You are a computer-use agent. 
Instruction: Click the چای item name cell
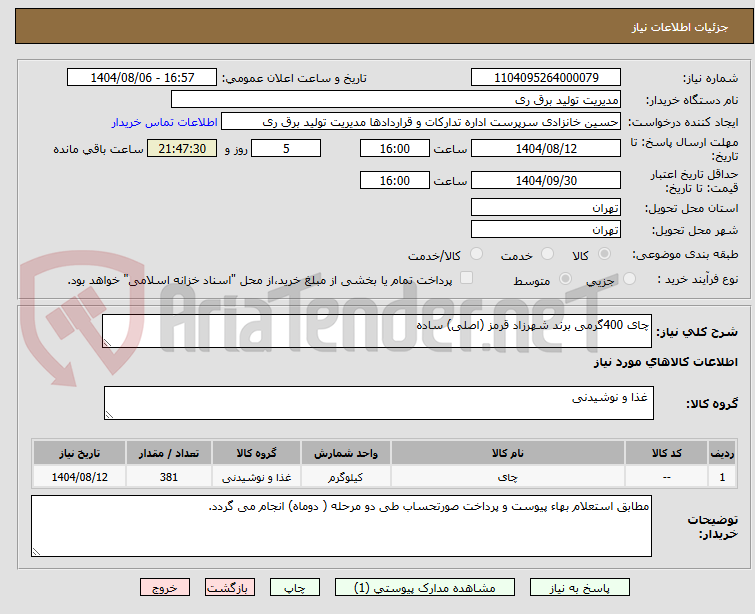click(x=508, y=477)
